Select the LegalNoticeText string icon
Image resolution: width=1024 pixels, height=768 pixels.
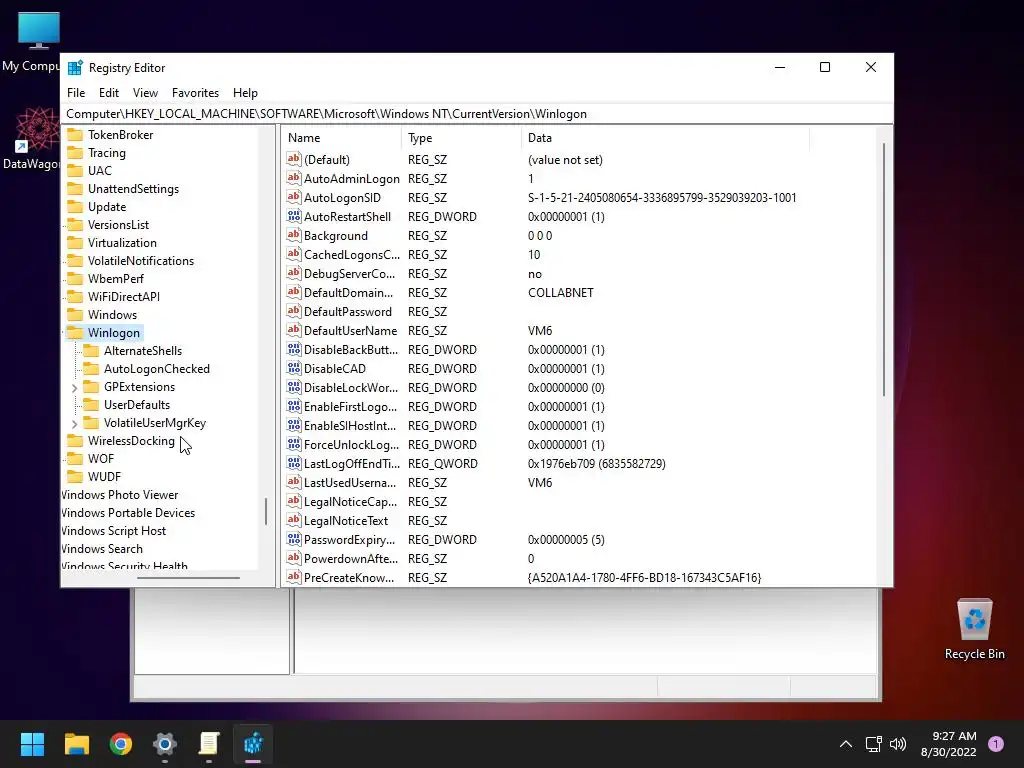294,520
